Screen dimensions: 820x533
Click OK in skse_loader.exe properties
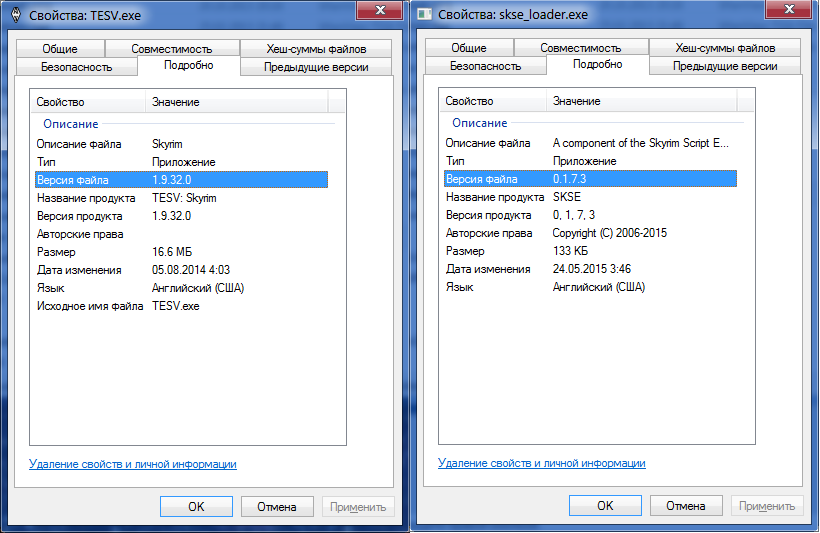pyautogui.click(x=605, y=505)
